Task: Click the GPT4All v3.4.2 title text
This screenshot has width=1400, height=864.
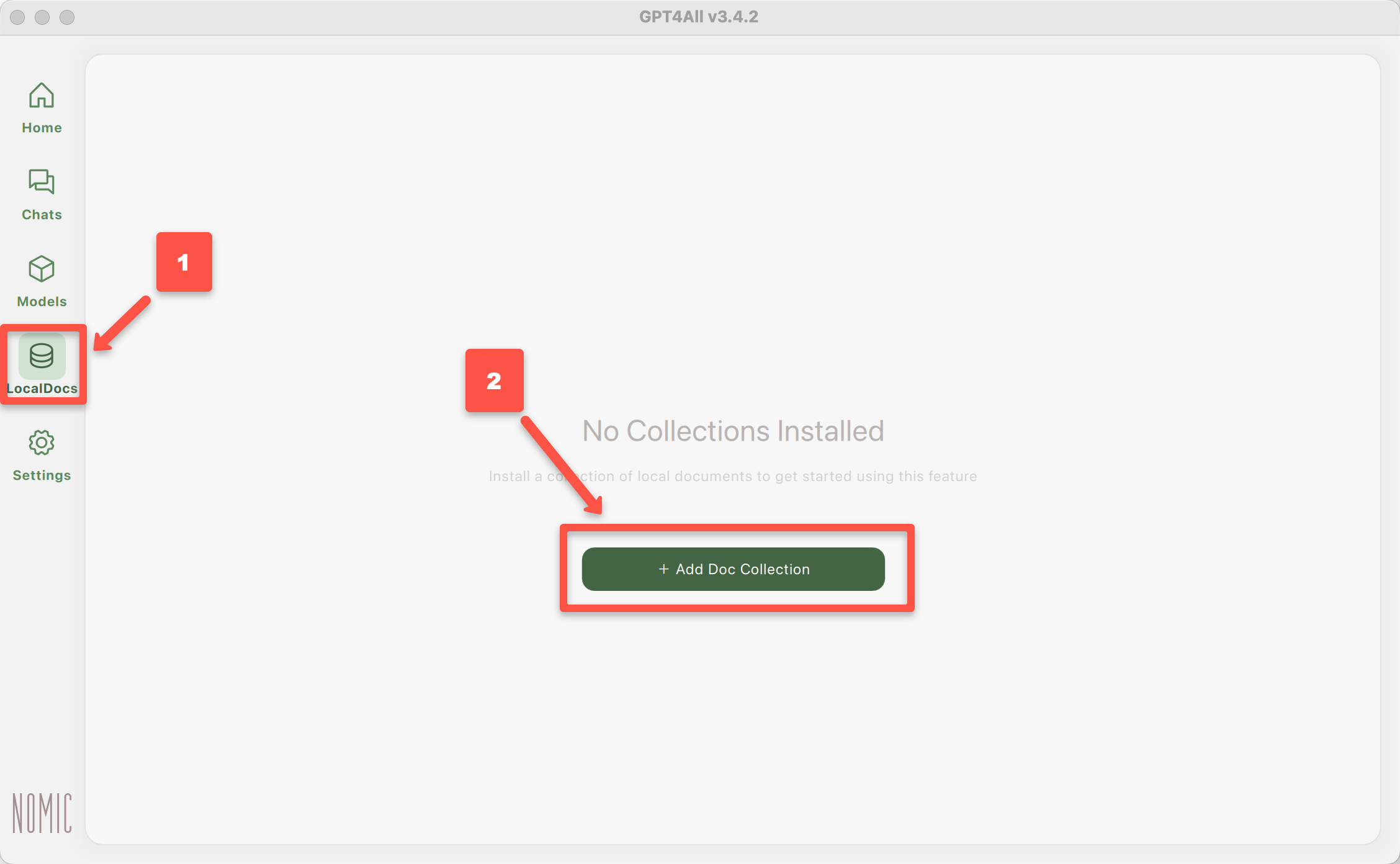Action: (x=699, y=17)
